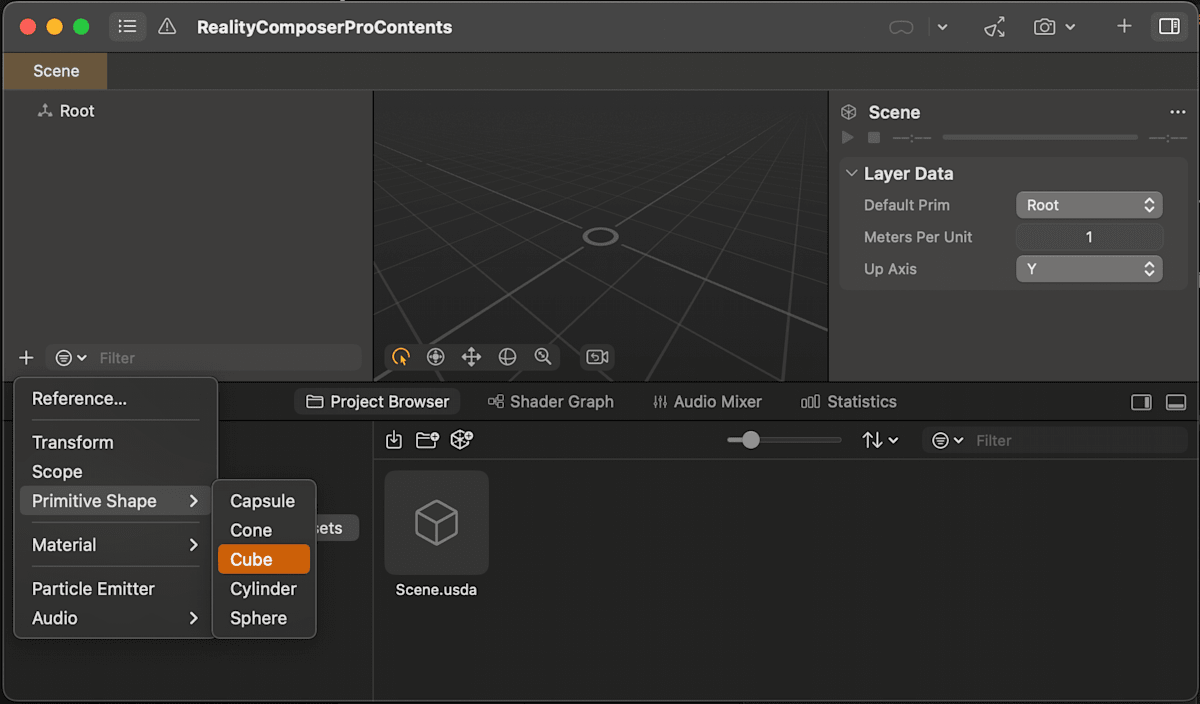Toggle the editor side panel layout button

1141,402
